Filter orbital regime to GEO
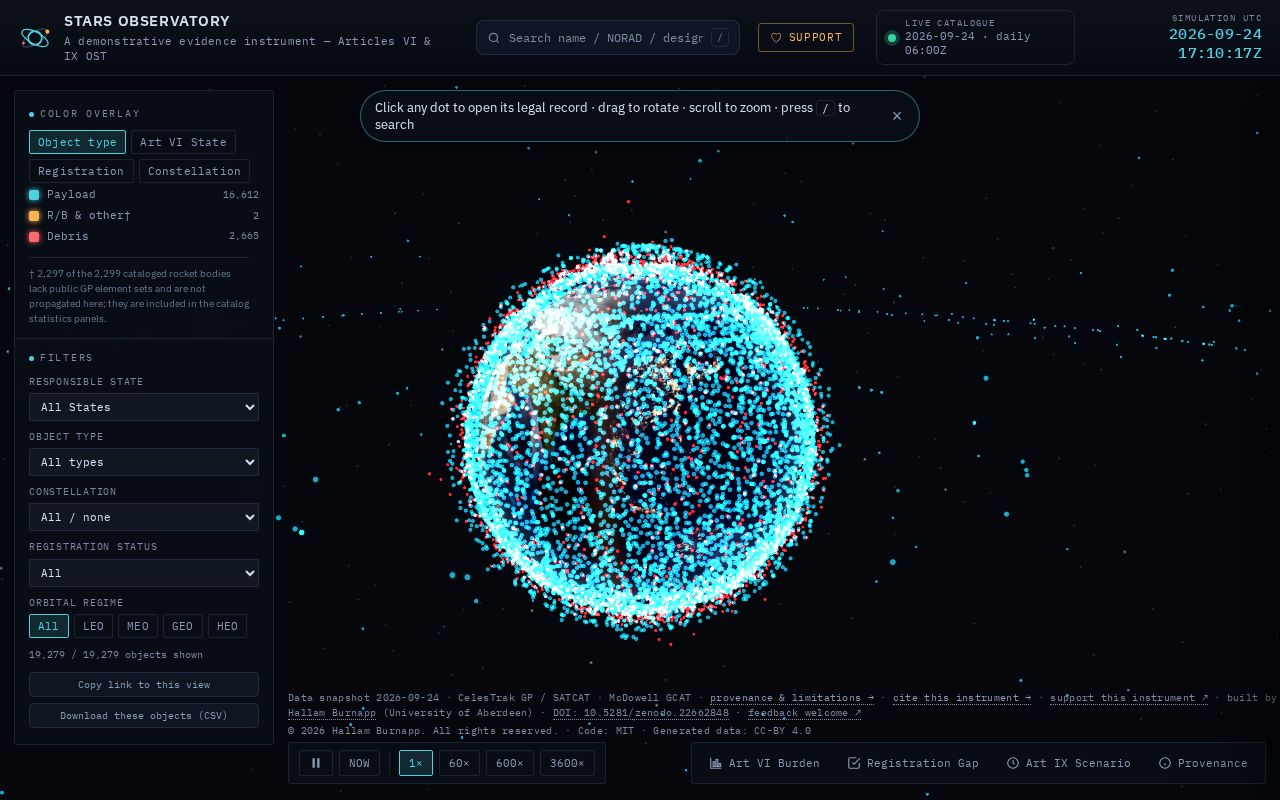The width and height of the screenshot is (1280, 800). tap(182, 626)
